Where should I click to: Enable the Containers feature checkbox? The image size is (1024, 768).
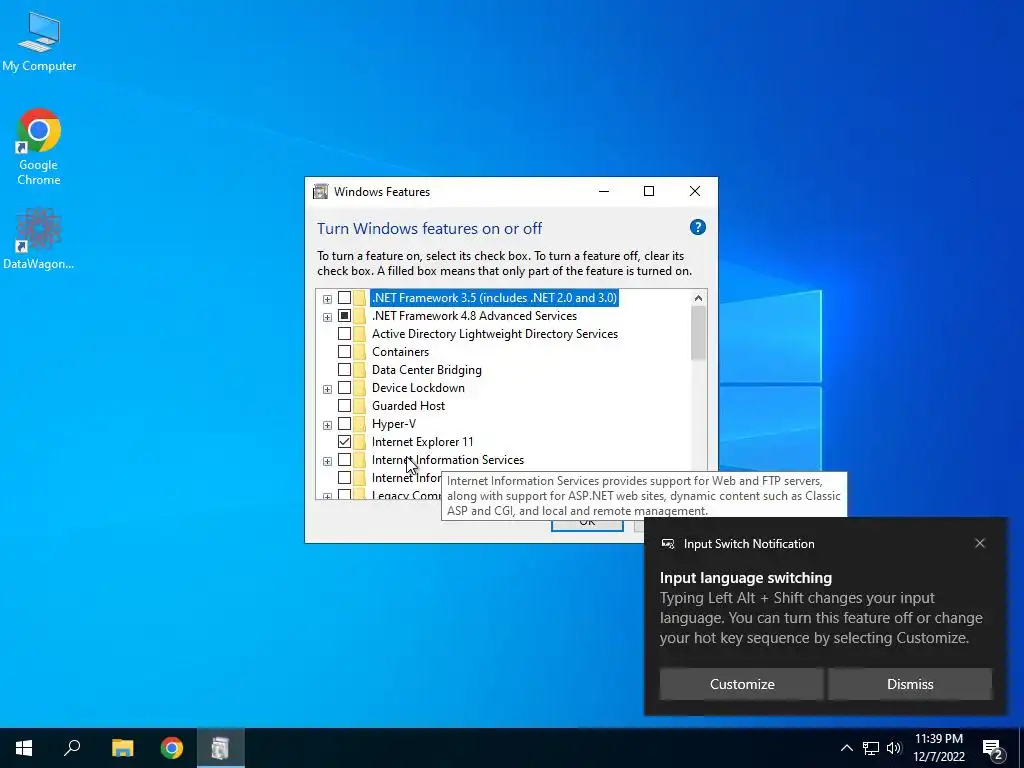click(344, 352)
